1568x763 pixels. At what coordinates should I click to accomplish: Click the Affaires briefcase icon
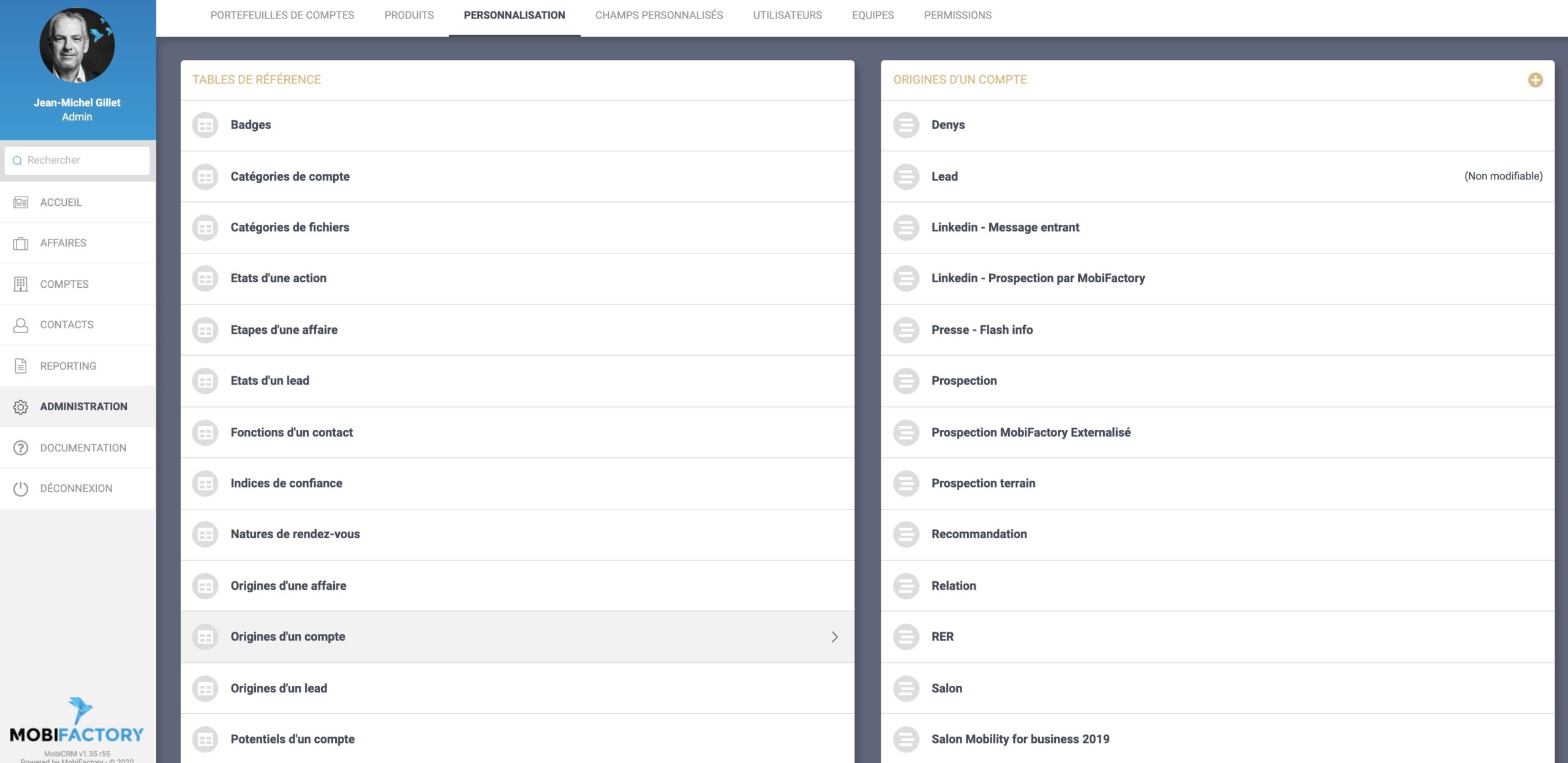coord(21,243)
